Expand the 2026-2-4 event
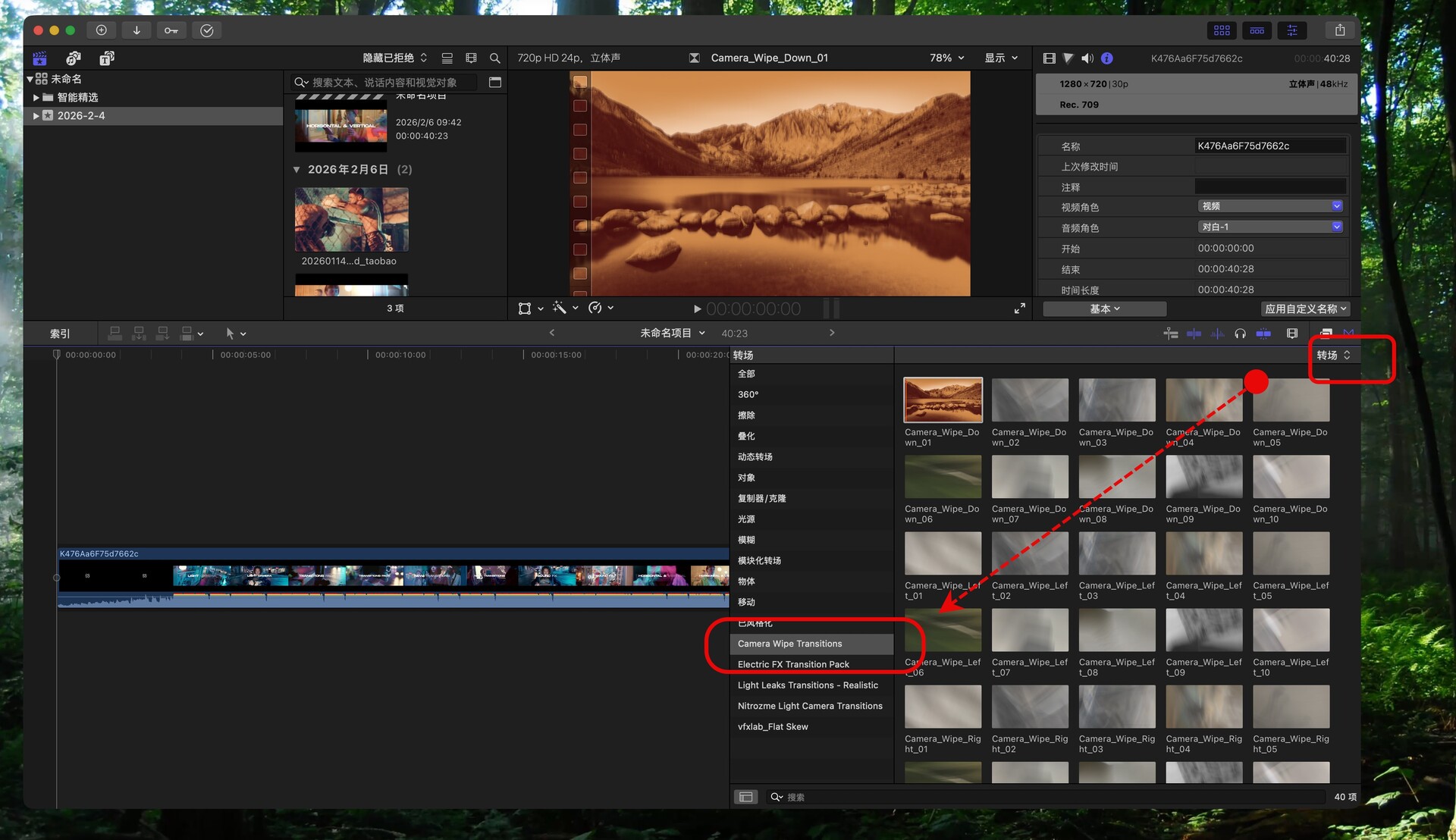The width and height of the screenshot is (1456, 840). tap(36, 116)
